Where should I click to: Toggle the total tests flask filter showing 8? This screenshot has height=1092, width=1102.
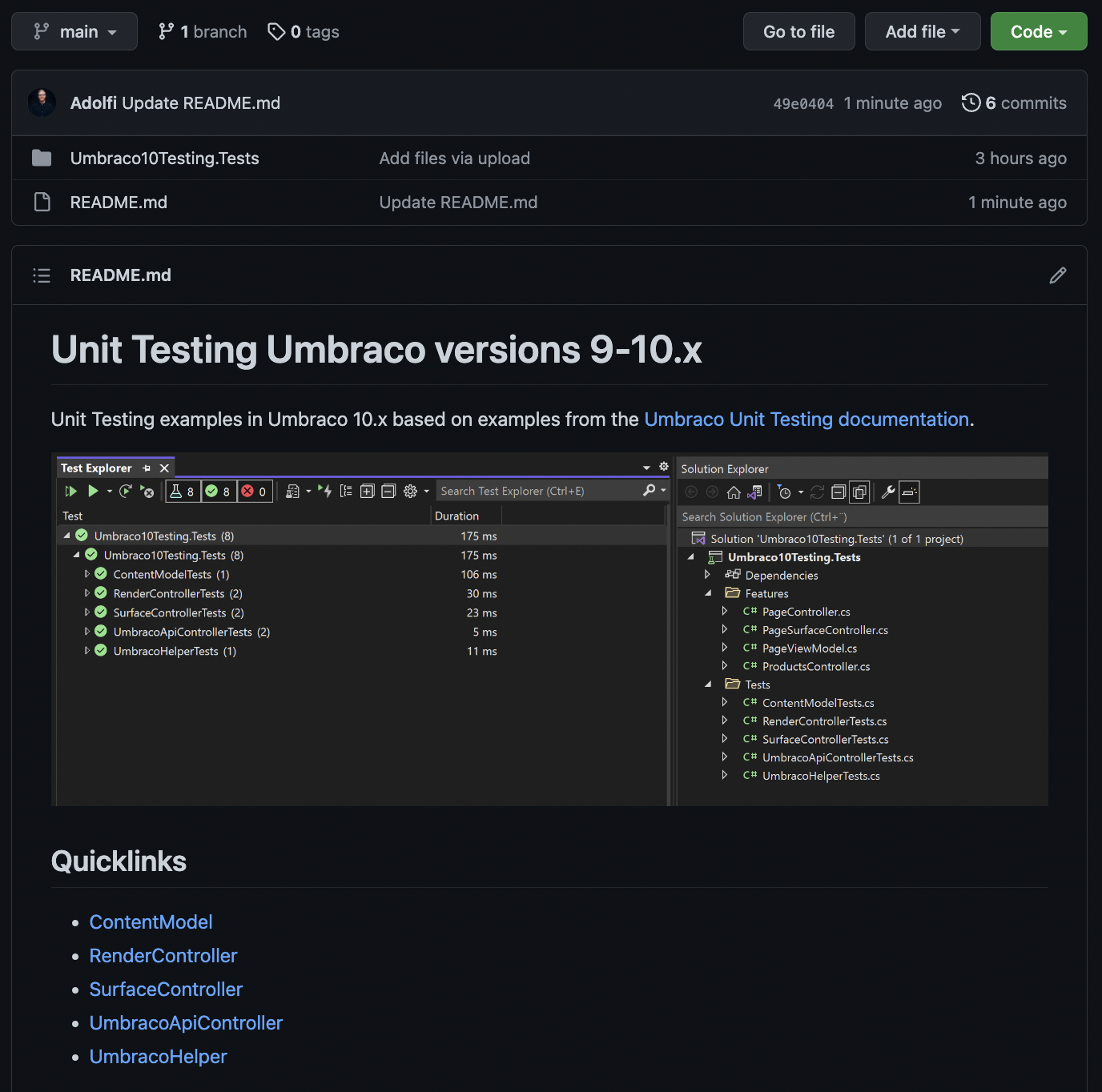click(183, 491)
